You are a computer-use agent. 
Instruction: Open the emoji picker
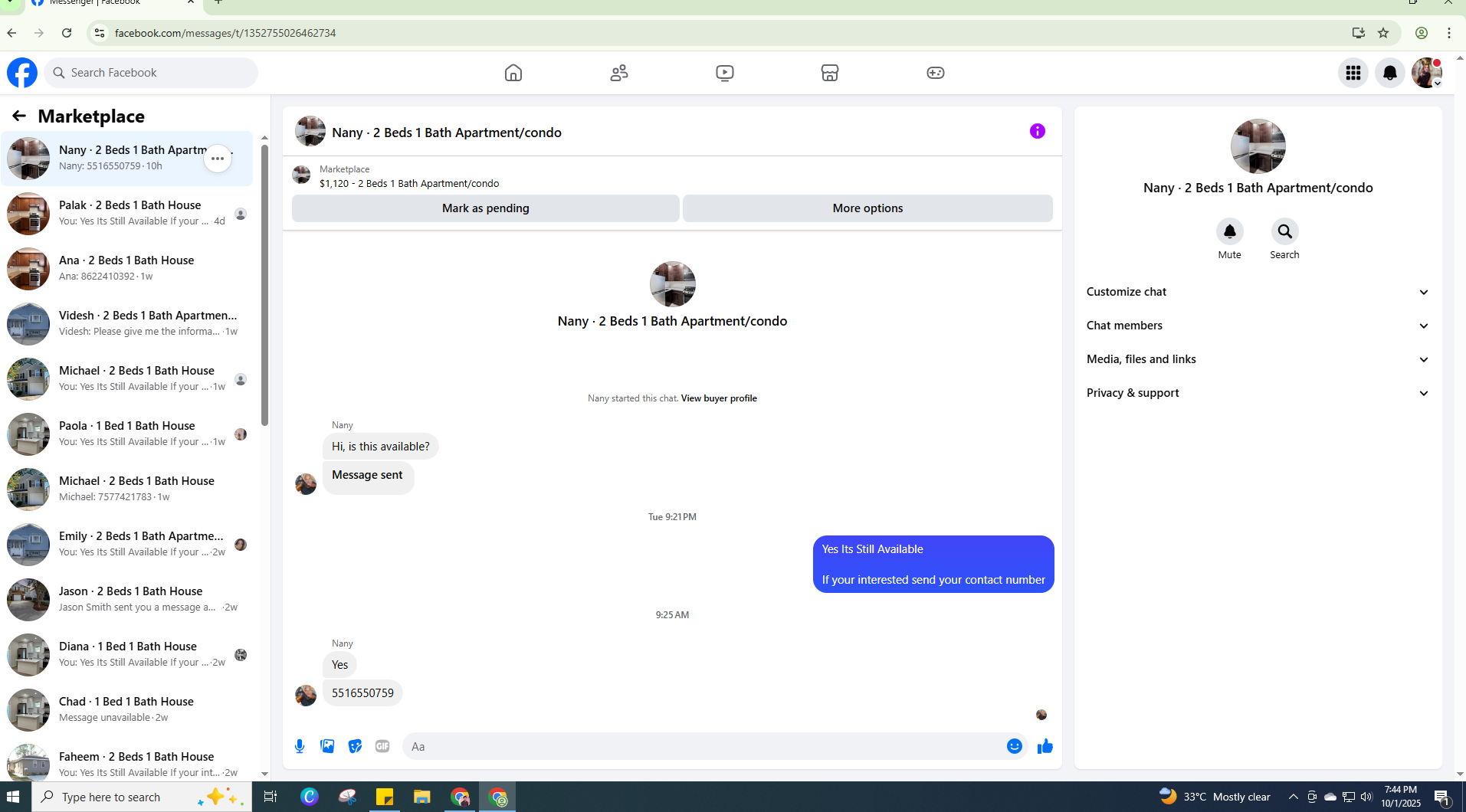(x=1014, y=746)
